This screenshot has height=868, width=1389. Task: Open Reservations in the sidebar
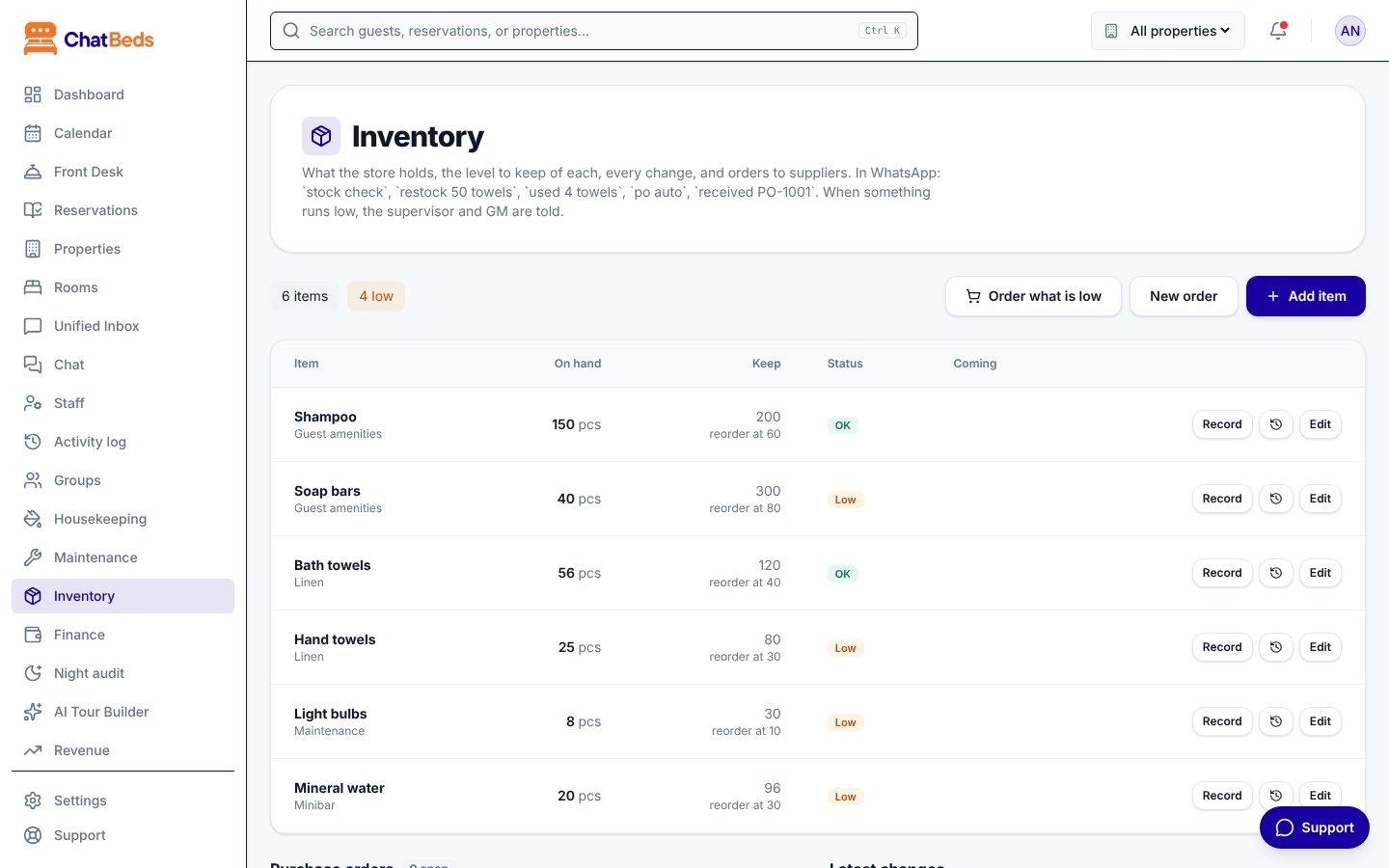(x=123, y=210)
